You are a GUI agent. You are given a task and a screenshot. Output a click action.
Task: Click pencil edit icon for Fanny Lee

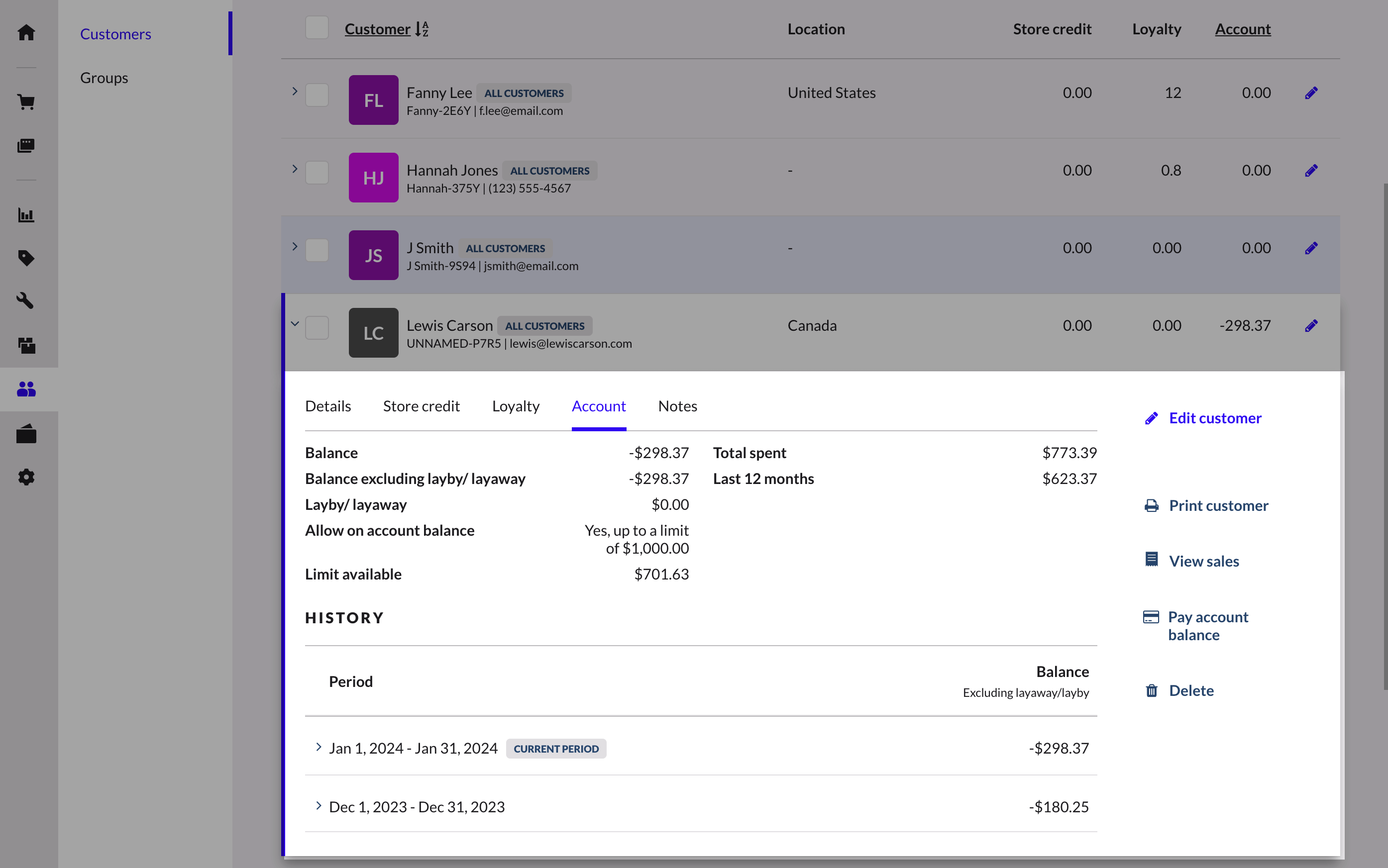[1311, 93]
